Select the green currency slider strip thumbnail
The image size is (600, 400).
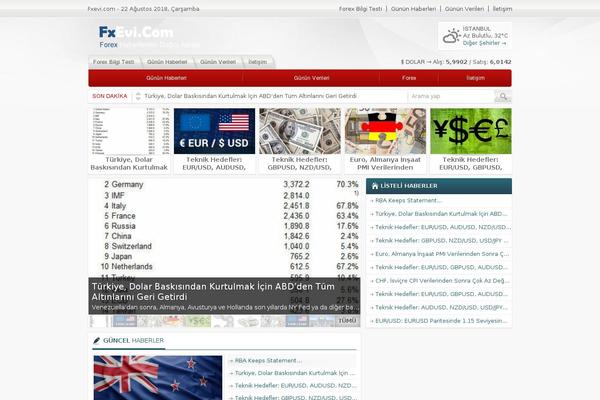(199, 321)
